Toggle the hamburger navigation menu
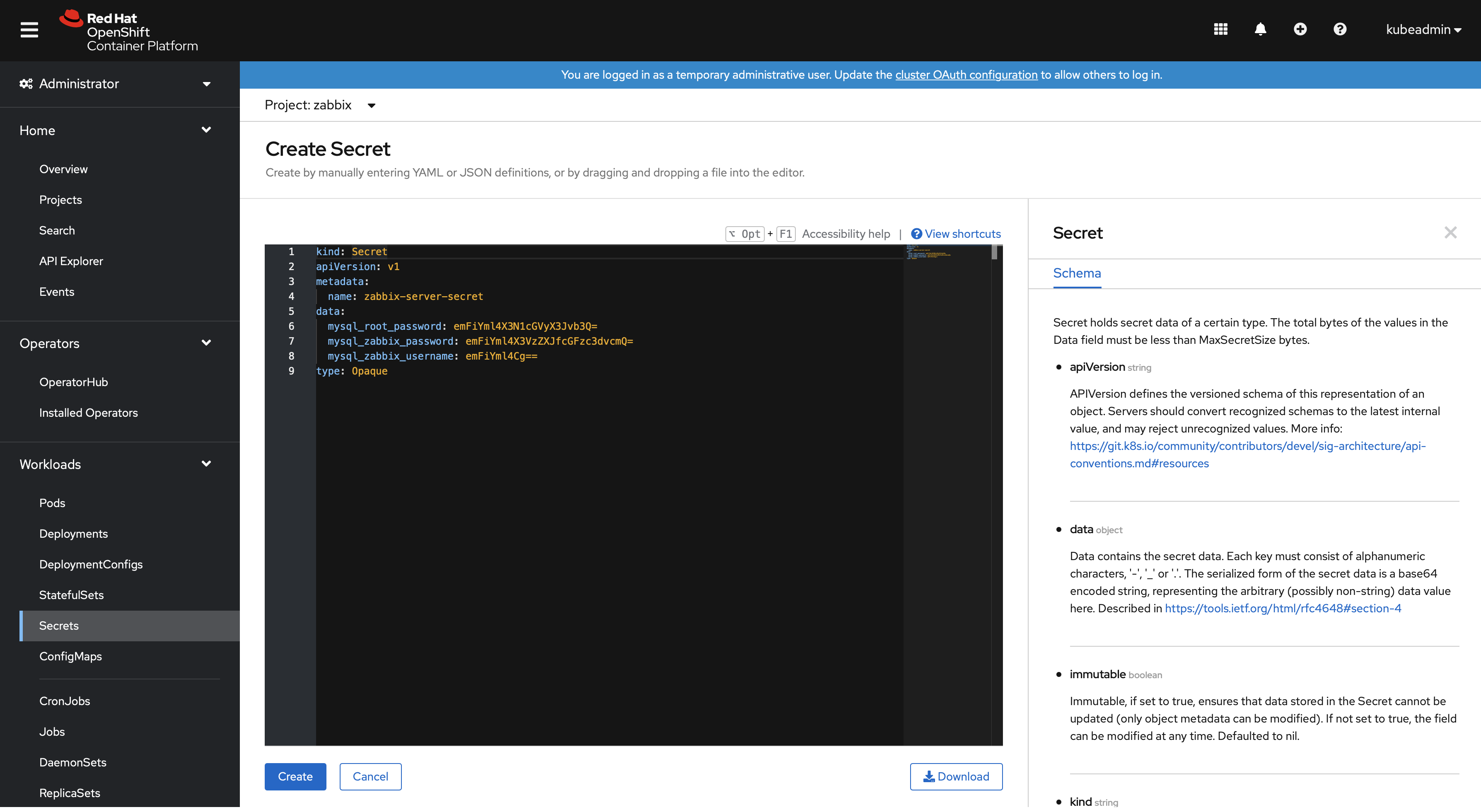 (29, 30)
